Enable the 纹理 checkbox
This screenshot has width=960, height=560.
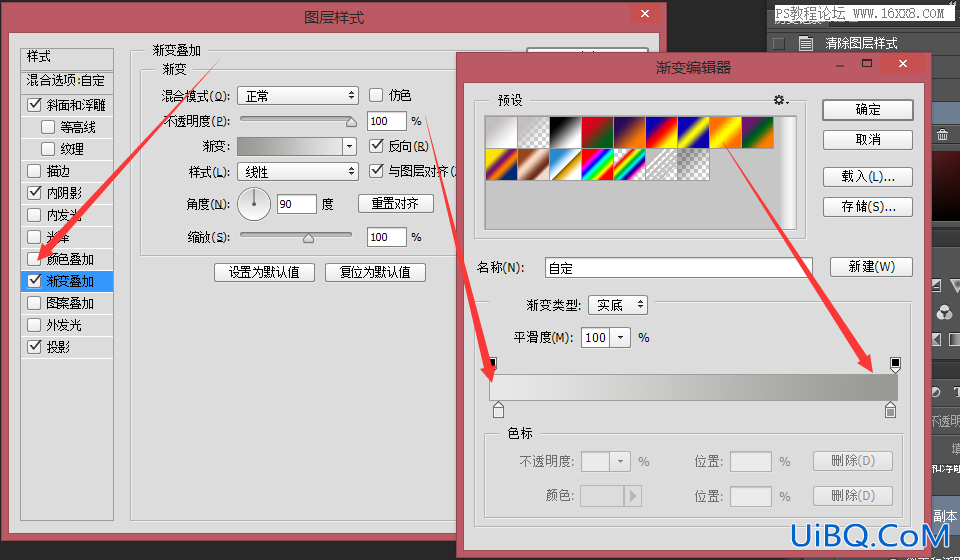coord(48,149)
